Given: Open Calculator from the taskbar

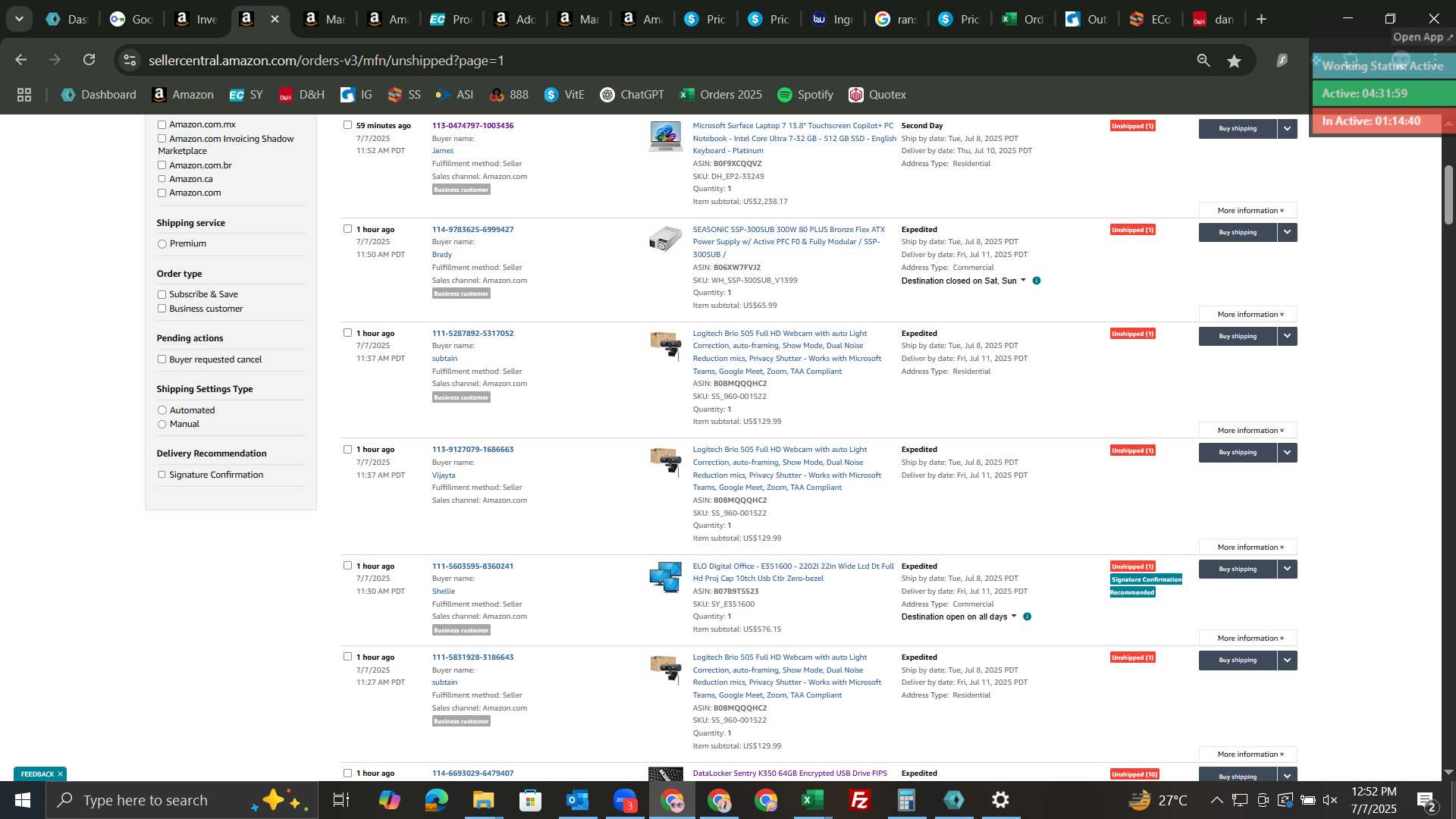Looking at the screenshot, I should coord(907,800).
